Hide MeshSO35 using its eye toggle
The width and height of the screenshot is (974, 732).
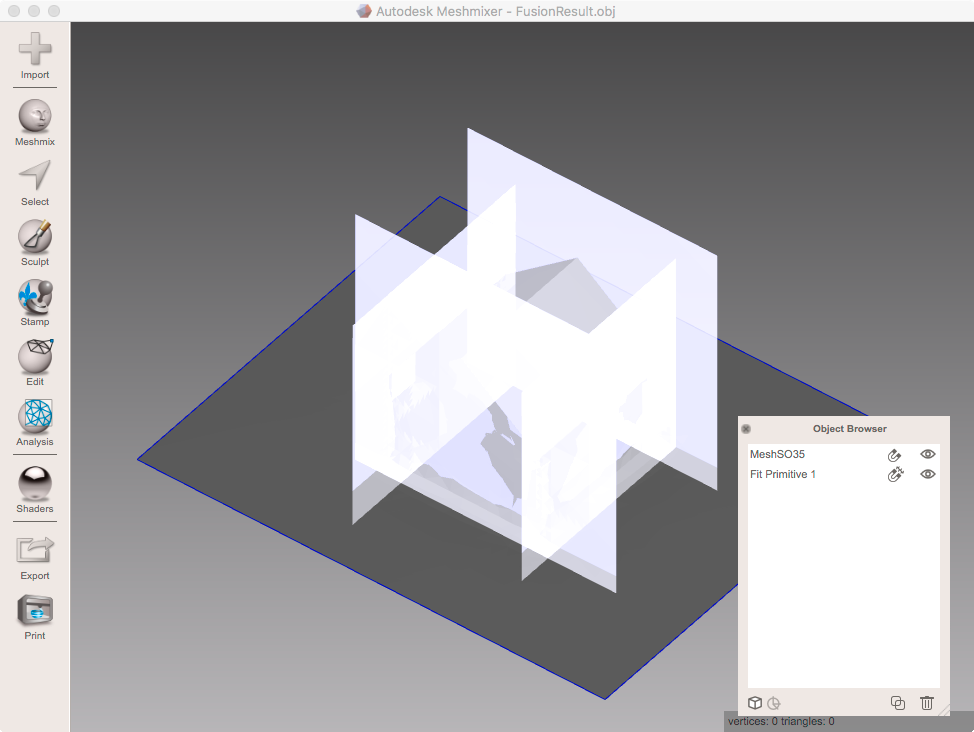(927, 454)
